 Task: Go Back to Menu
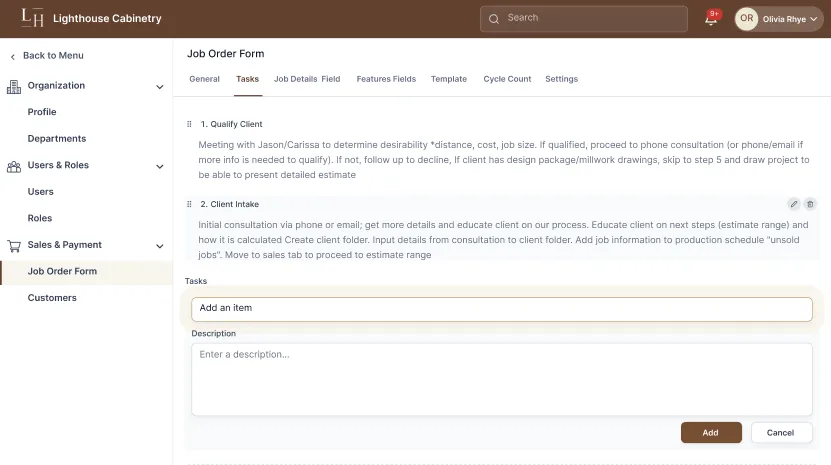(52, 56)
